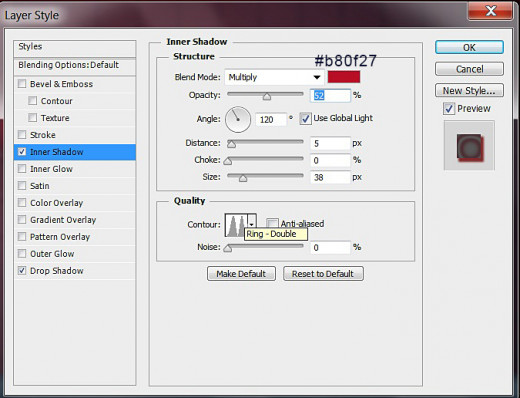Click the angle dial control
520x398 pixels.
[238, 119]
